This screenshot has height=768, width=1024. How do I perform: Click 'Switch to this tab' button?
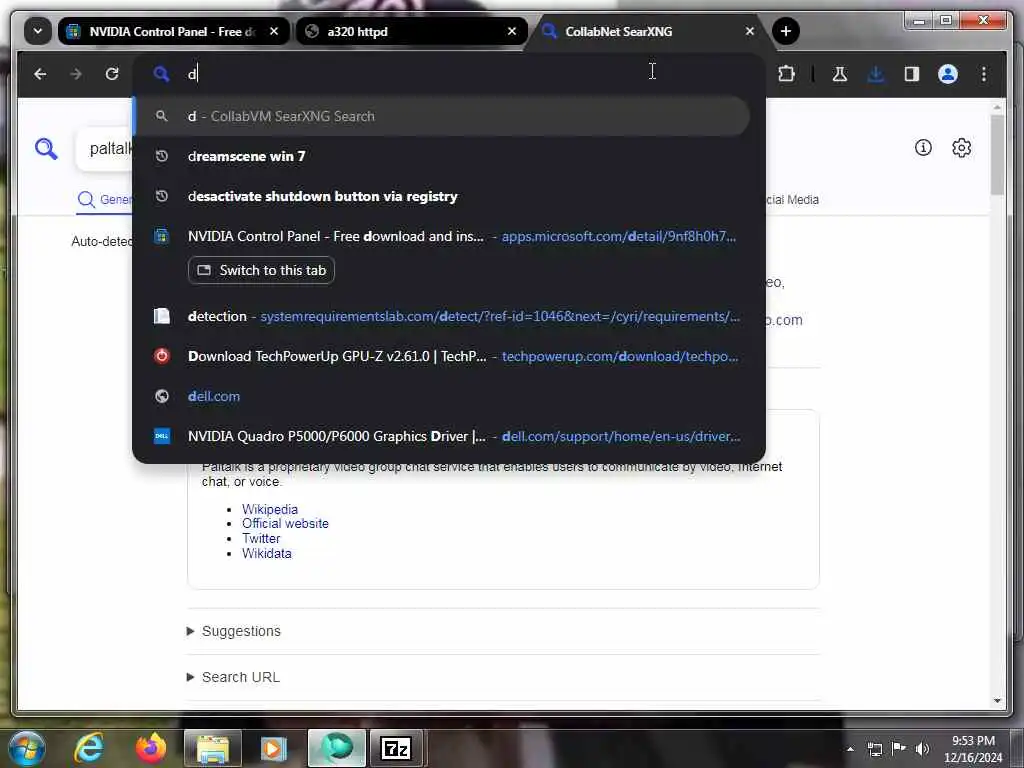tap(261, 270)
